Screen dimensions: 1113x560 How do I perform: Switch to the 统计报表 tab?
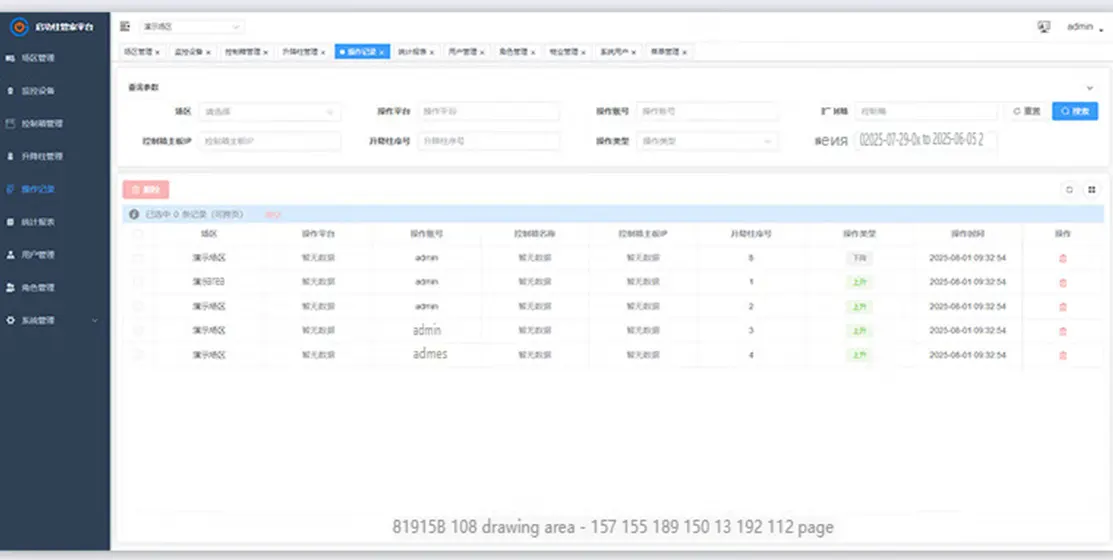tap(414, 52)
